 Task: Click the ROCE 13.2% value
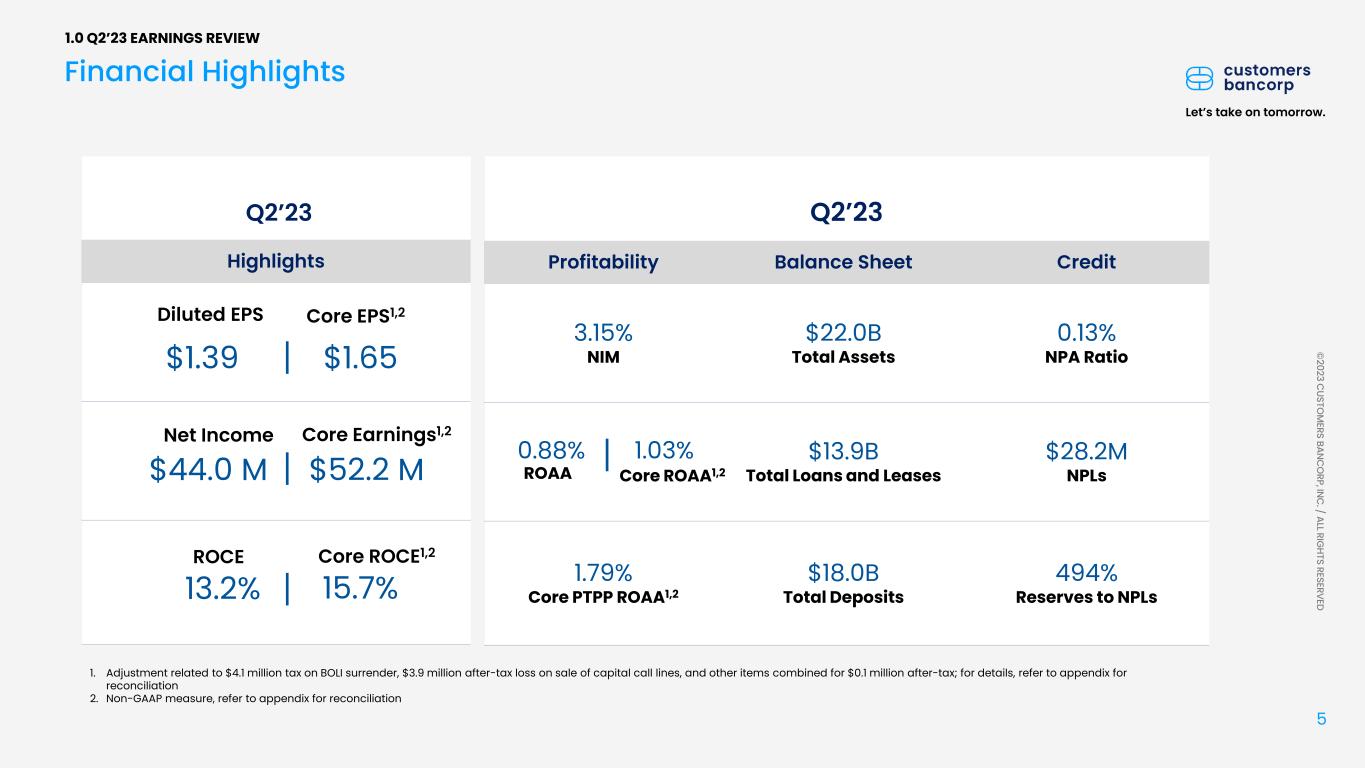[222, 589]
